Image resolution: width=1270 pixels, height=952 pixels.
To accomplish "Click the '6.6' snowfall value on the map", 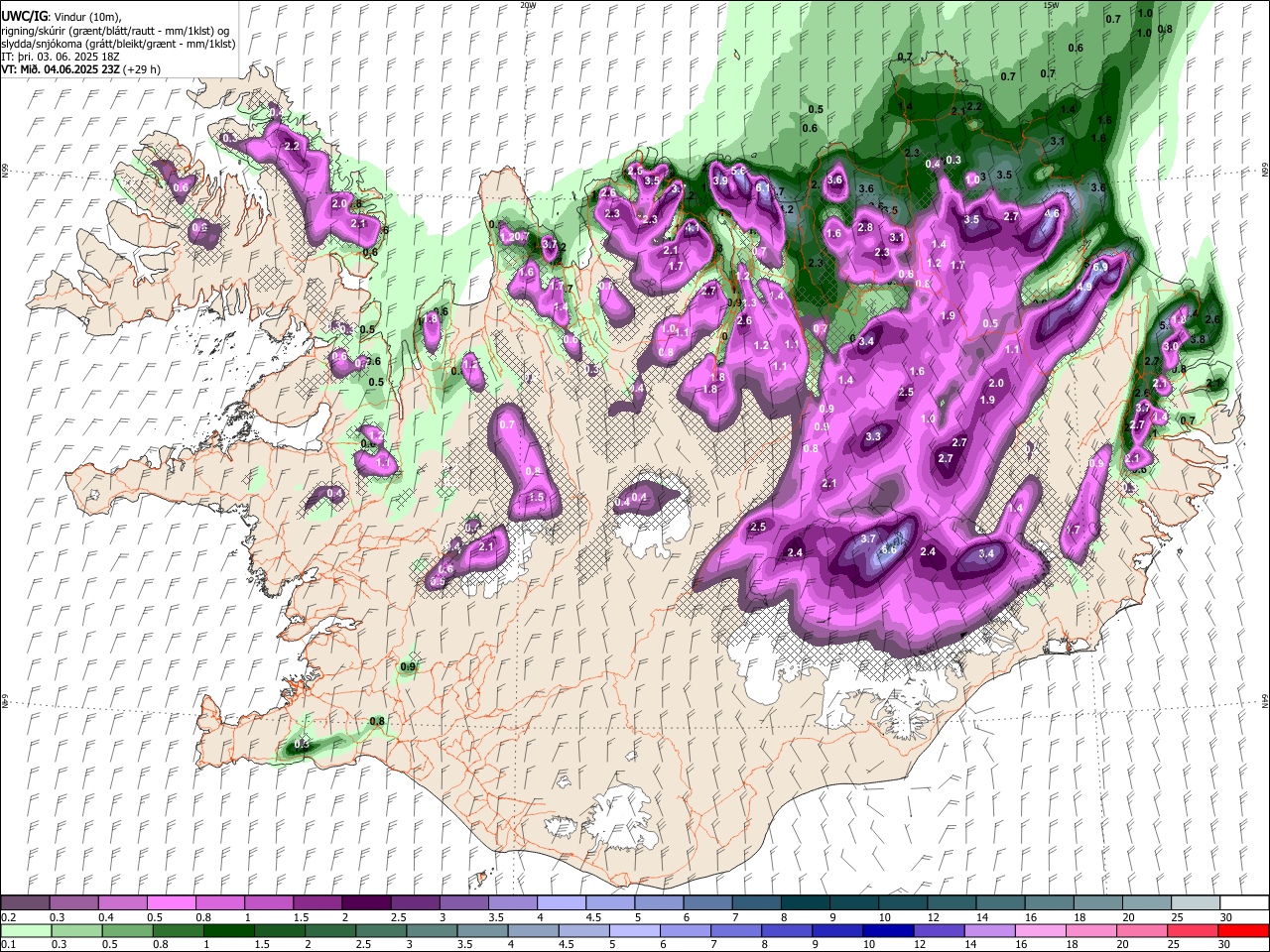I will pyautogui.click(x=889, y=550).
